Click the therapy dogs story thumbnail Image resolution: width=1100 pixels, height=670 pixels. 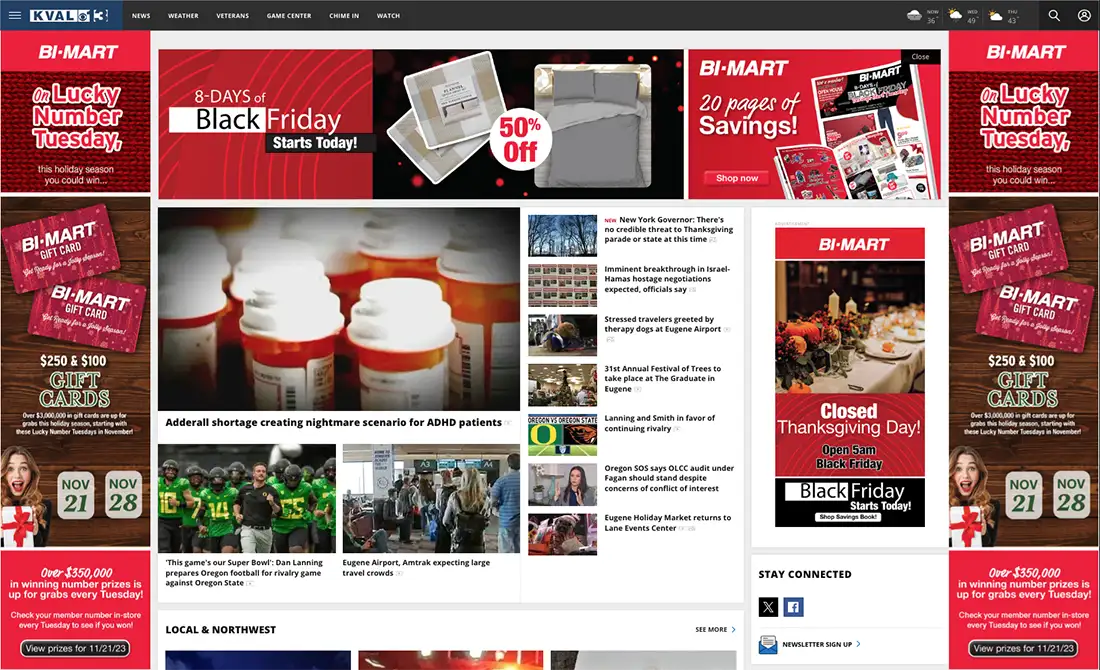coord(563,335)
